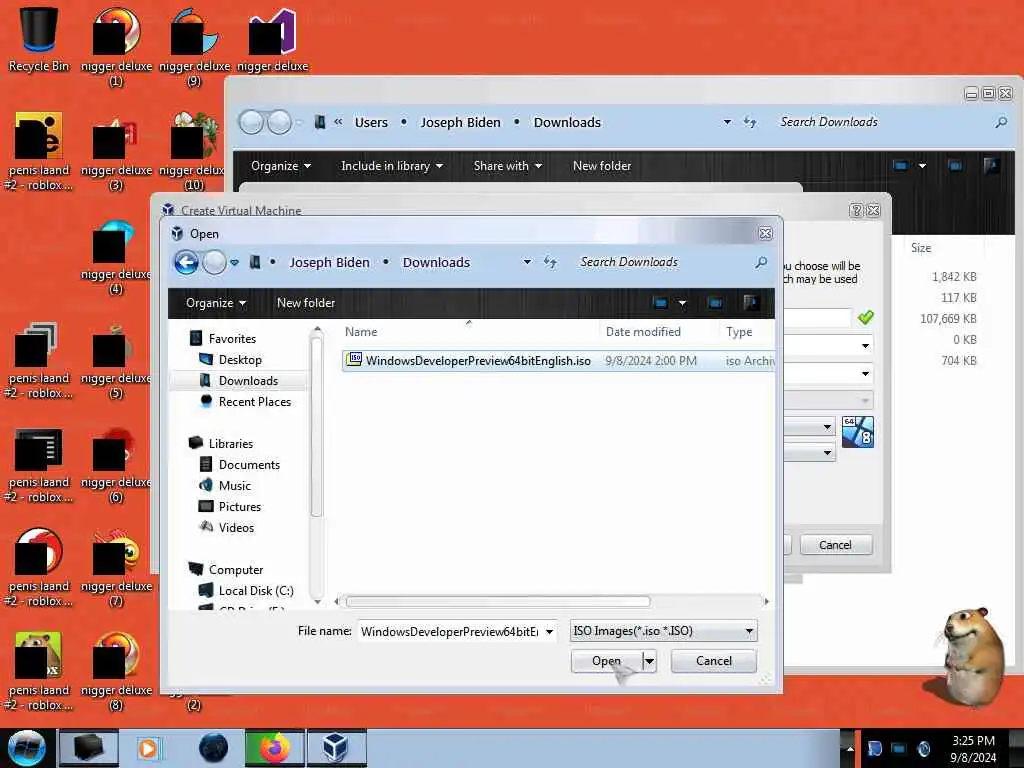Open the Pictures library
The height and width of the screenshot is (768, 1024).
(240, 506)
